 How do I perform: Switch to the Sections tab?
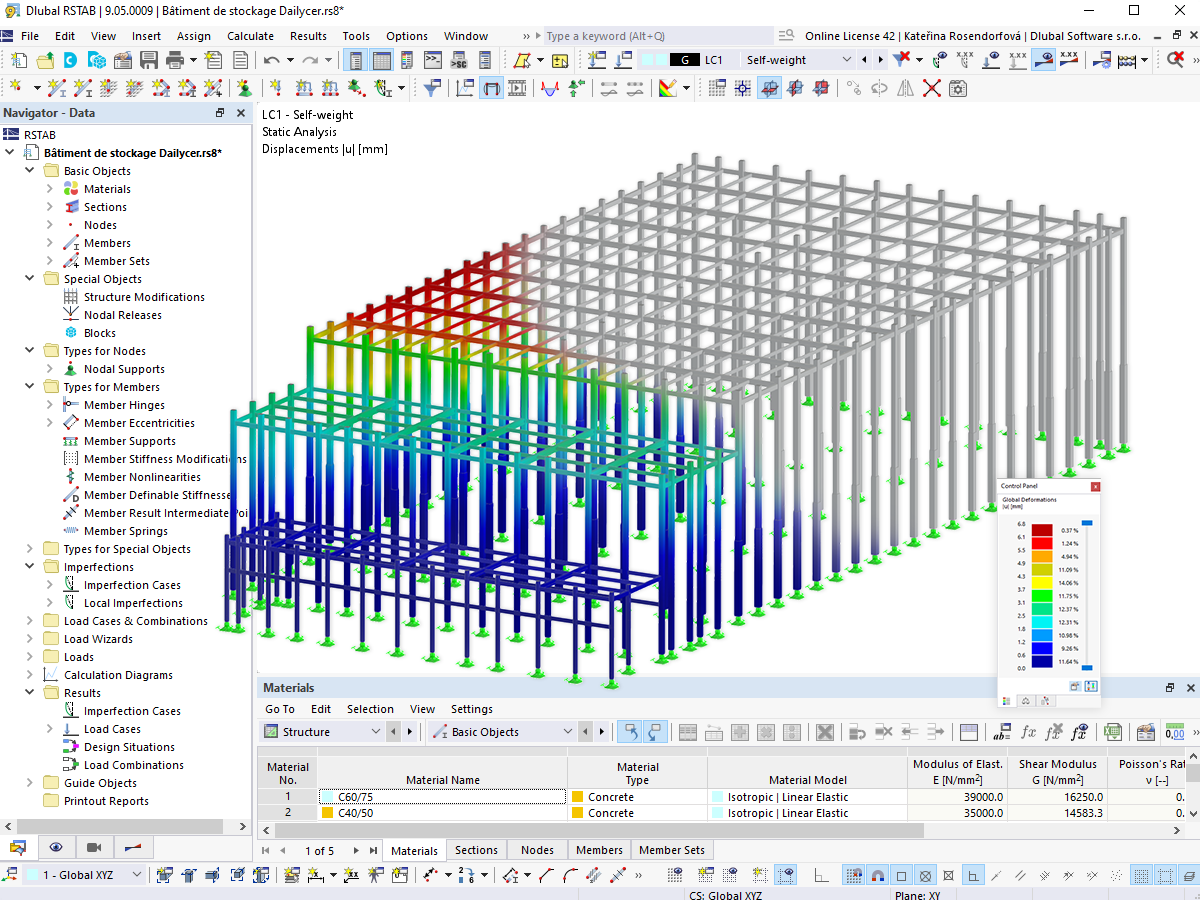(x=476, y=849)
